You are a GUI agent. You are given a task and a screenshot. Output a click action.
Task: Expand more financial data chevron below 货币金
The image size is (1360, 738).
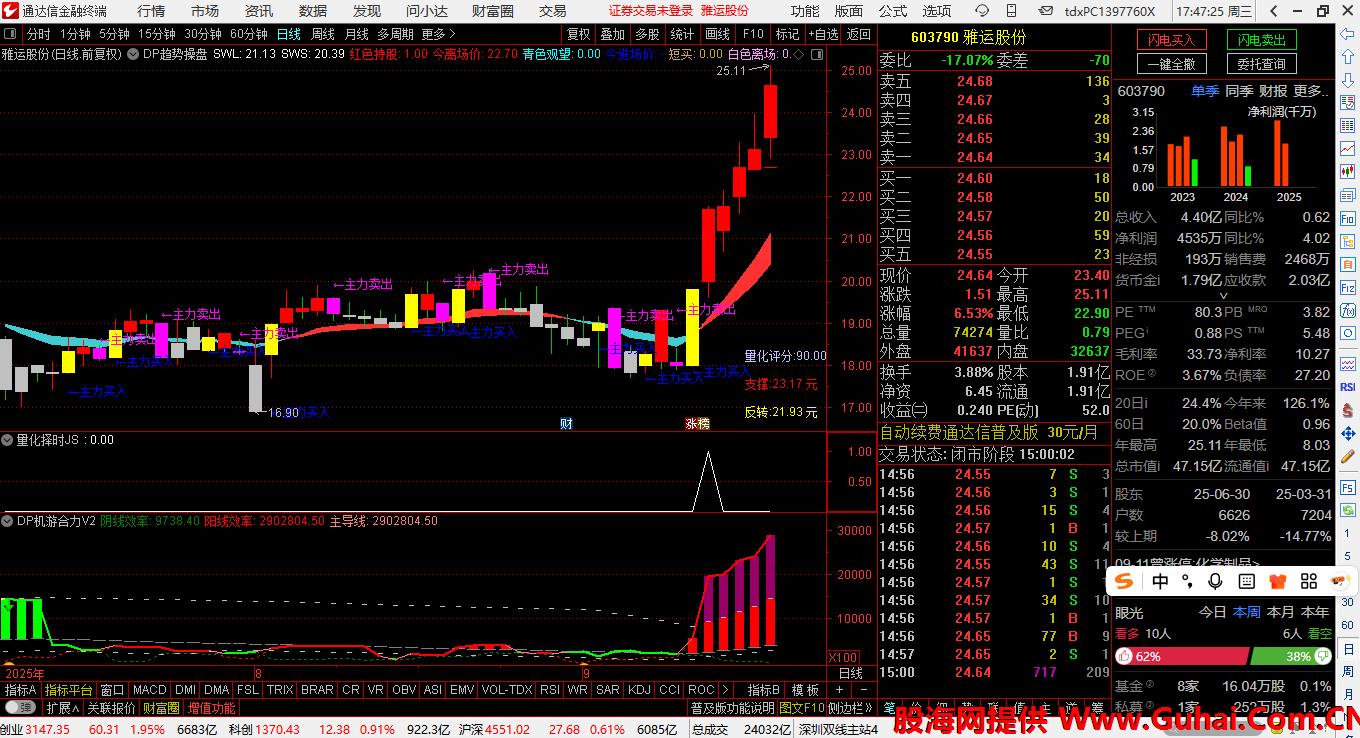click(x=1221, y=296)
